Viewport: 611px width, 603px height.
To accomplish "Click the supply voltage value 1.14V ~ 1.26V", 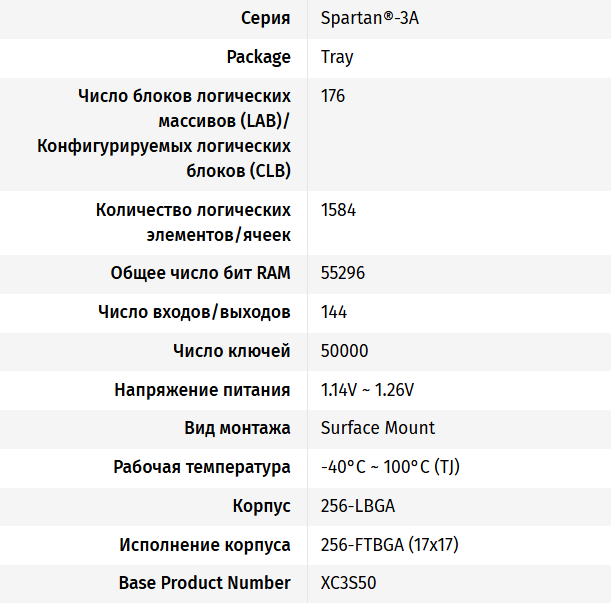I will [367, 390].
